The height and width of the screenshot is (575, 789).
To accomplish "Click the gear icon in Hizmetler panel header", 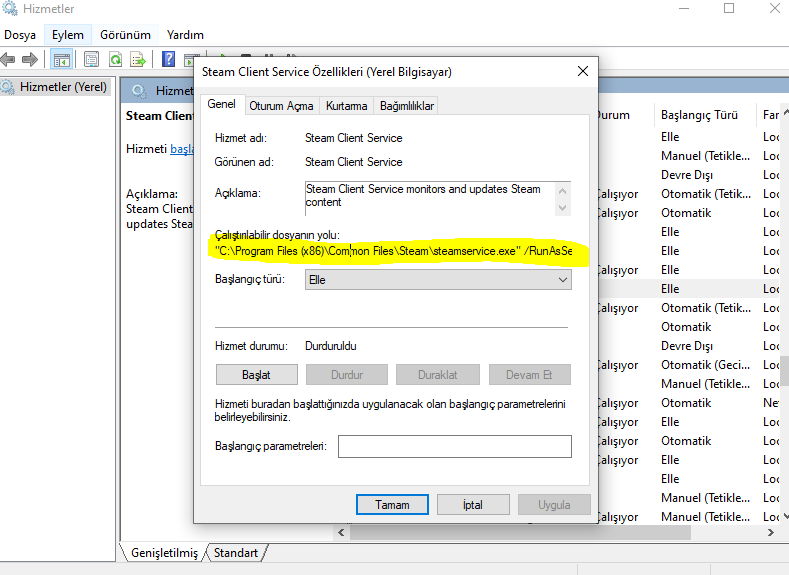I will click(139, 91).
